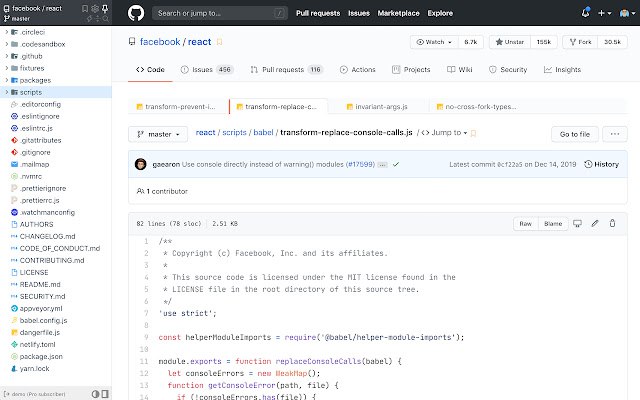Click Explore in top navigation
This screenshot has height=400, width=640.
440,13
